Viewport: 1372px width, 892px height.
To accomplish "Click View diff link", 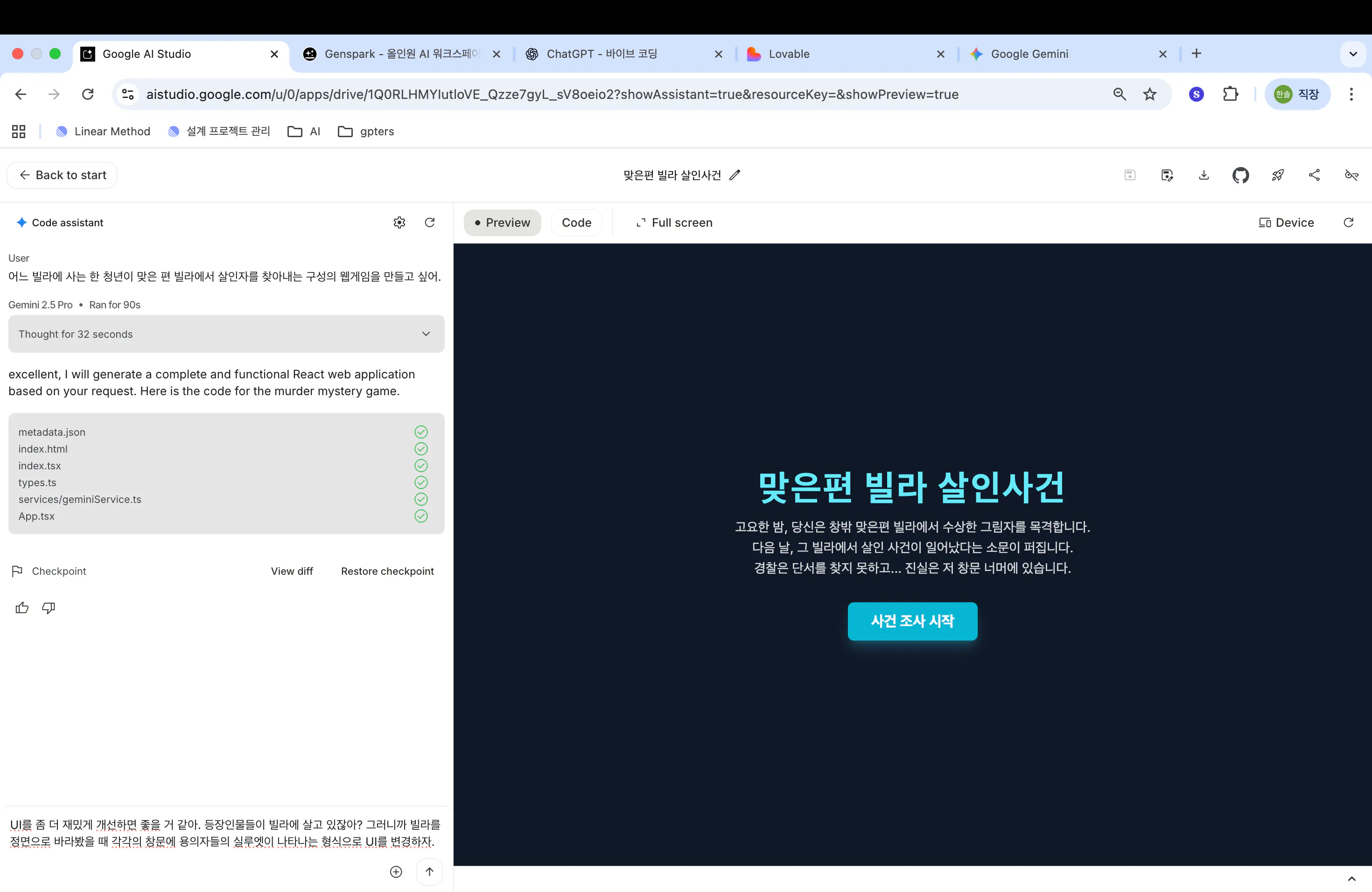I will point(292,571).
